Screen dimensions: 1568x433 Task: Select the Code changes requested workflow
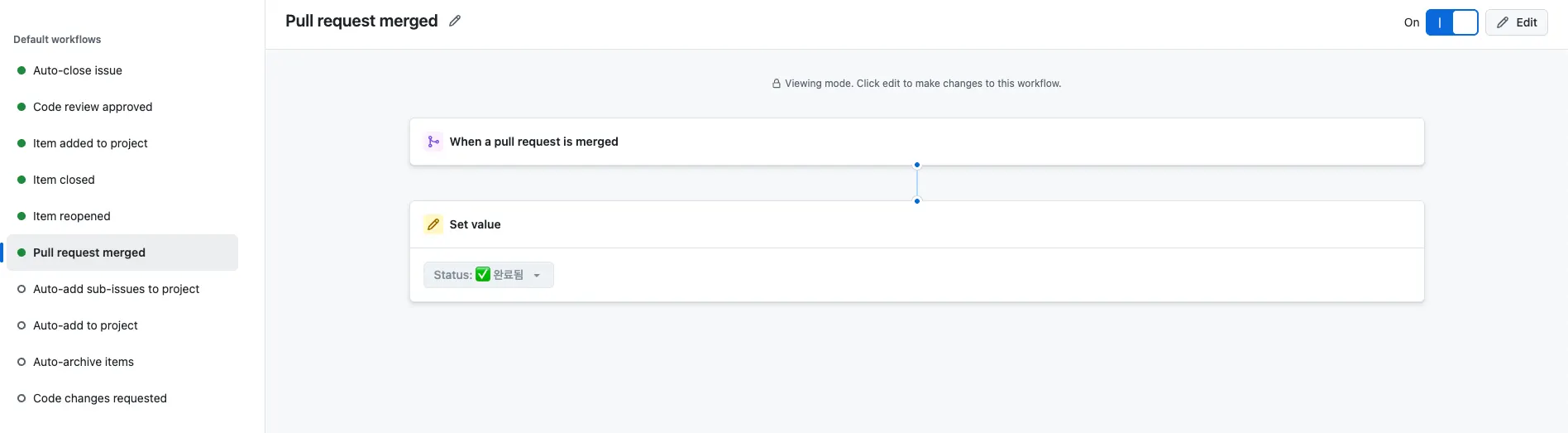point(100,398)
